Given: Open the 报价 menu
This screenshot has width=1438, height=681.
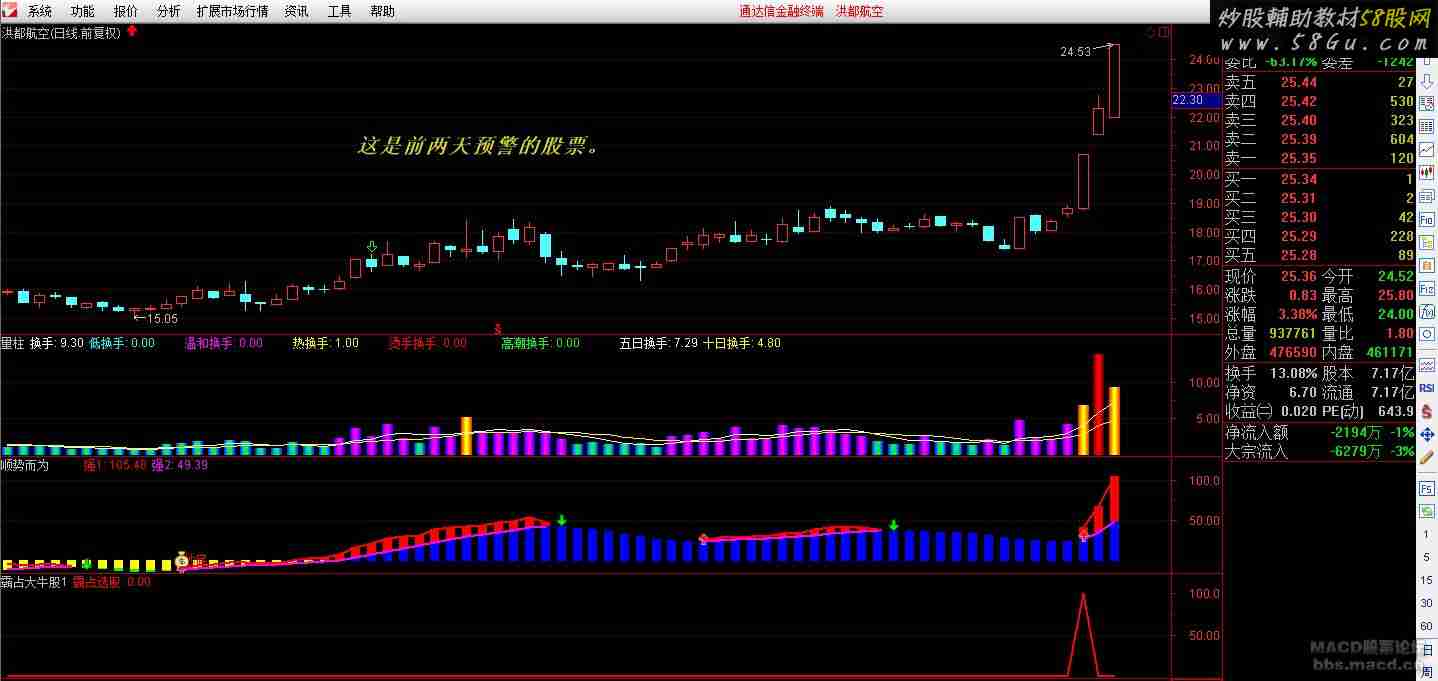Looking at the screenshot, I should [x=126, y=11].
